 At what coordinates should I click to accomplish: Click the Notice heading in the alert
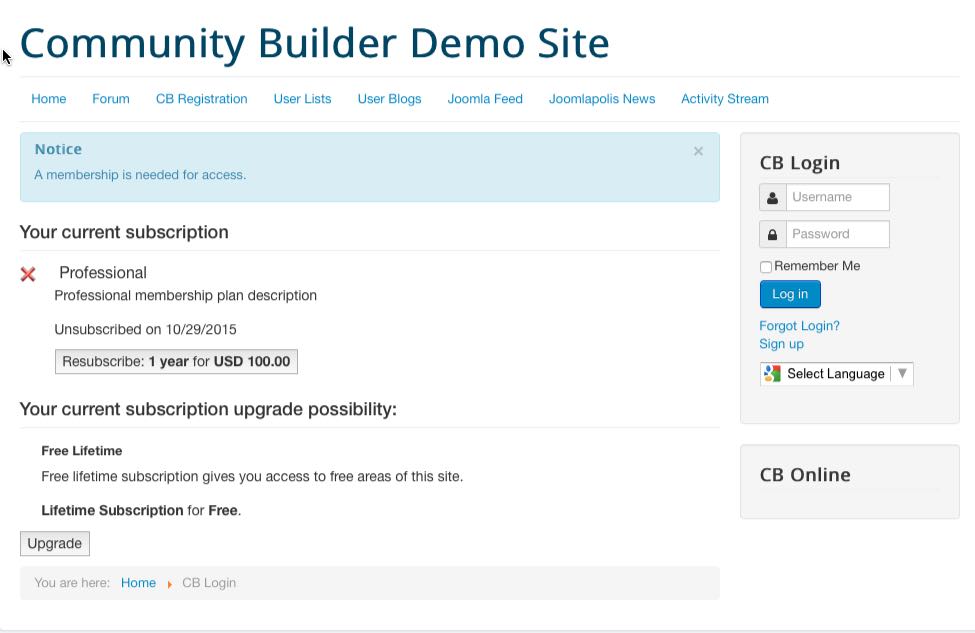coord(58,149)
